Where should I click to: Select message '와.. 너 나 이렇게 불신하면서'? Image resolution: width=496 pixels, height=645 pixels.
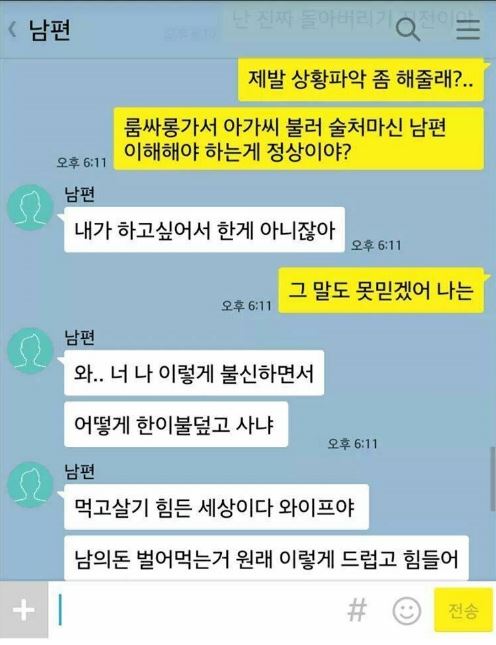(194, 373)
